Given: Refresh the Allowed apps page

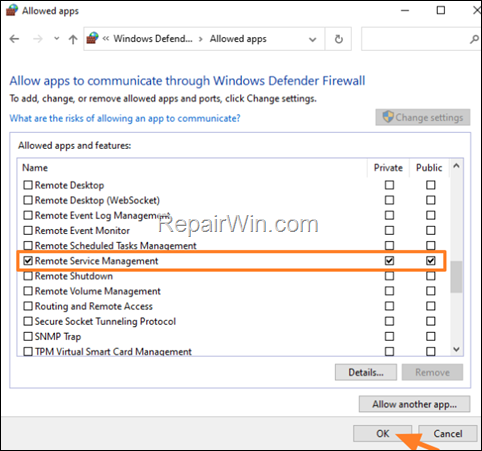Looking at the screenshot, I should 338,39.
